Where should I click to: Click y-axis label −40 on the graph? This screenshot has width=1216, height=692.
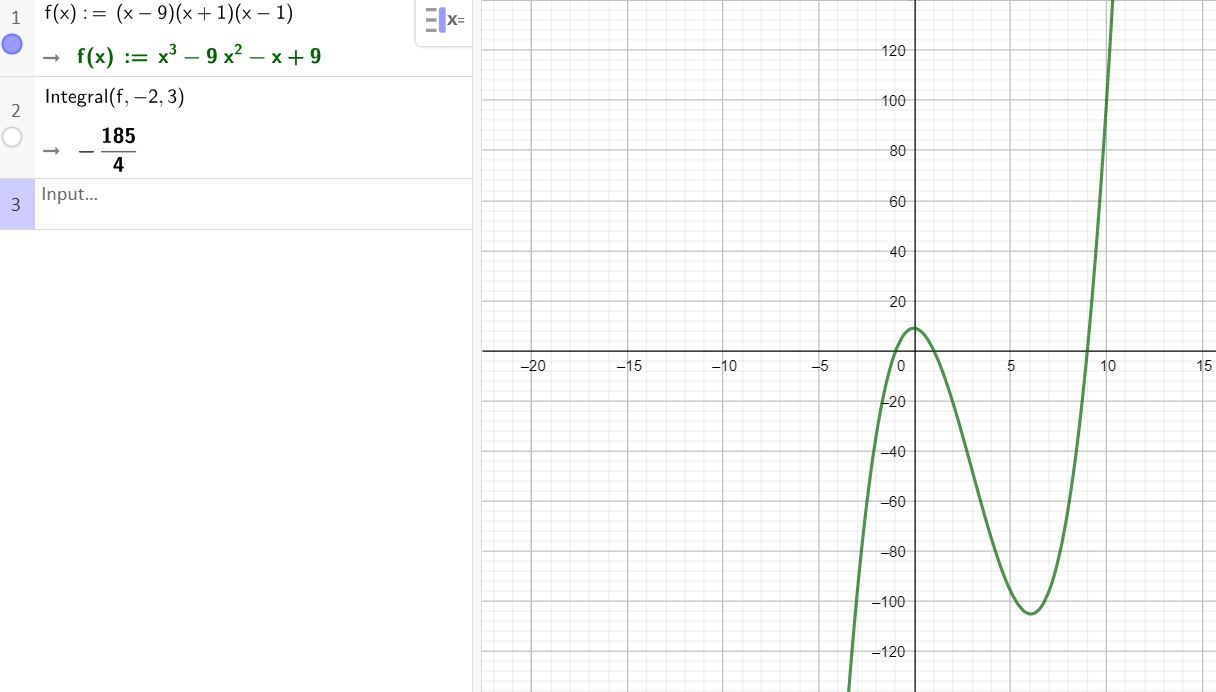click(x=892, y=452)
